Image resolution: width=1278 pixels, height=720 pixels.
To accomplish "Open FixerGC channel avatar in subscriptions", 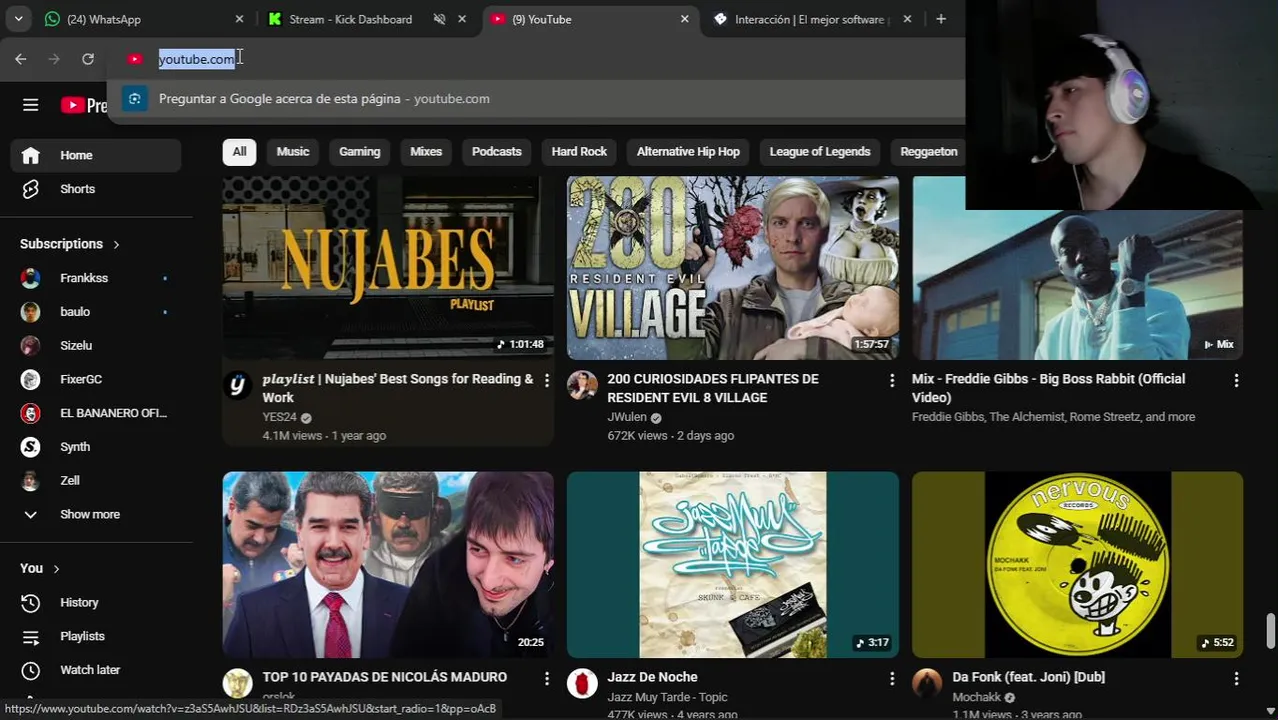I will tap(31, 379).
